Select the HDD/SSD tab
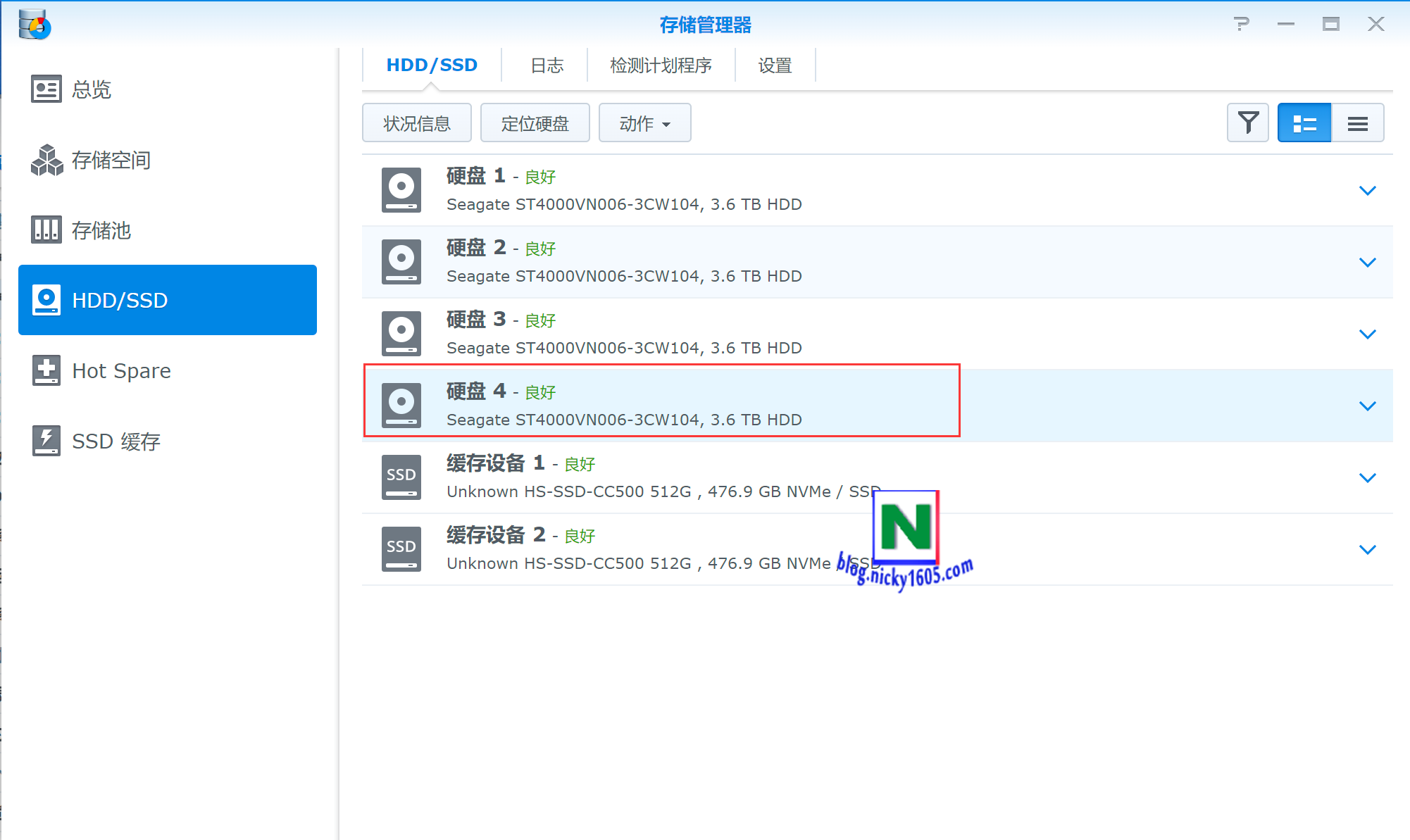 click(432, 65)
